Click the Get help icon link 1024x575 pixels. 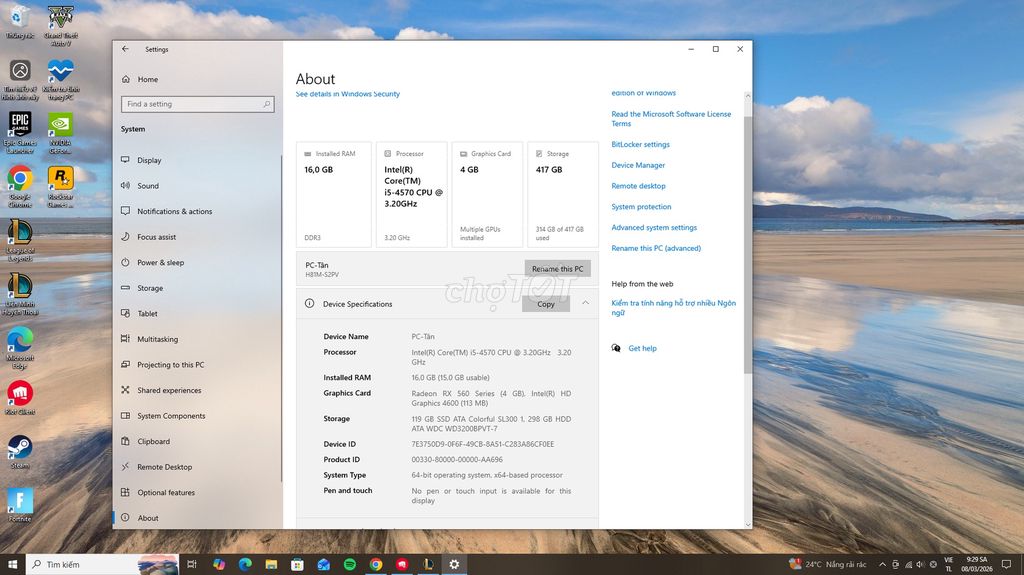coord(616,348)
